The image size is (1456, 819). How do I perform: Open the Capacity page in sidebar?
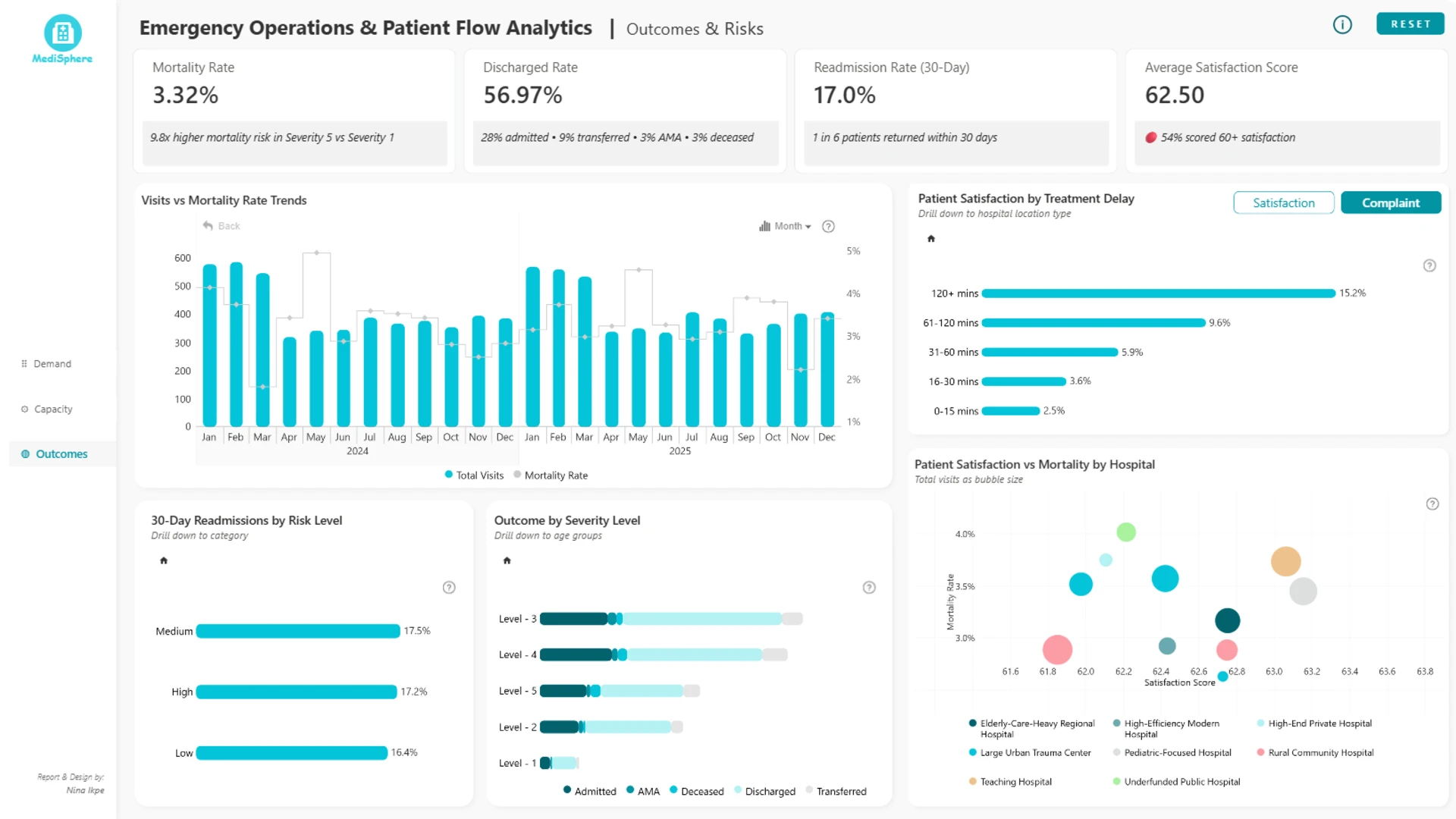coord(53,409)
